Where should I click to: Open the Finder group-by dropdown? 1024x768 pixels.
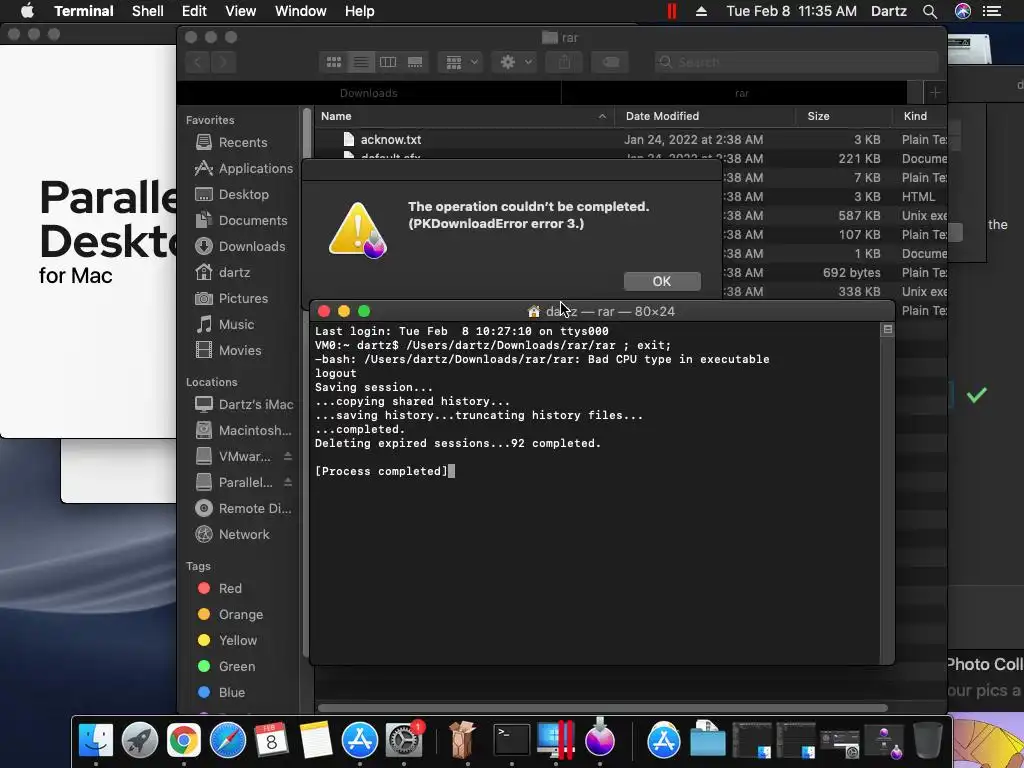point(460,62)
